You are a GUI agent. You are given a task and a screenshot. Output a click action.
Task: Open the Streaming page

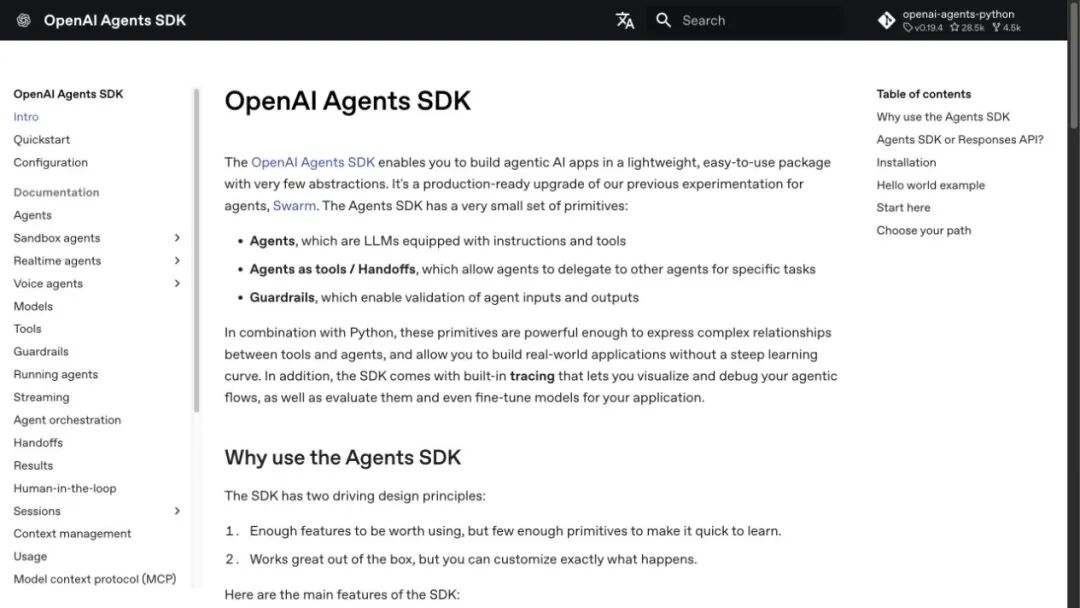point(41,397)
